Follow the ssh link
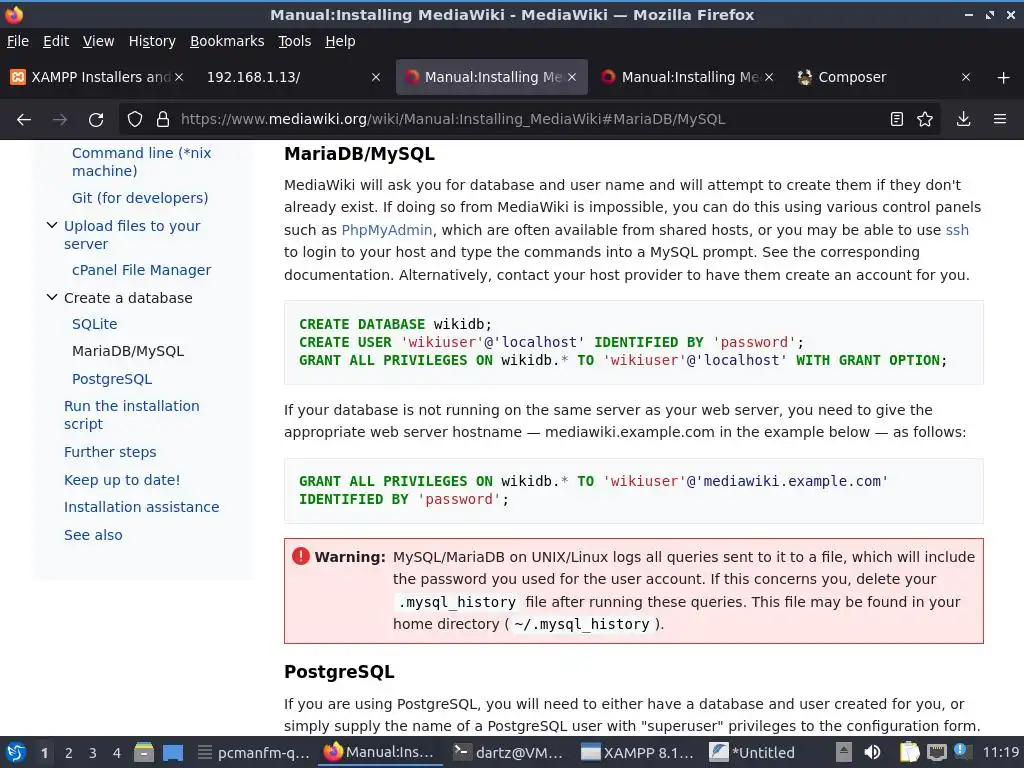The width and height of the screenshot is (1024, 768). pos(957,230)
